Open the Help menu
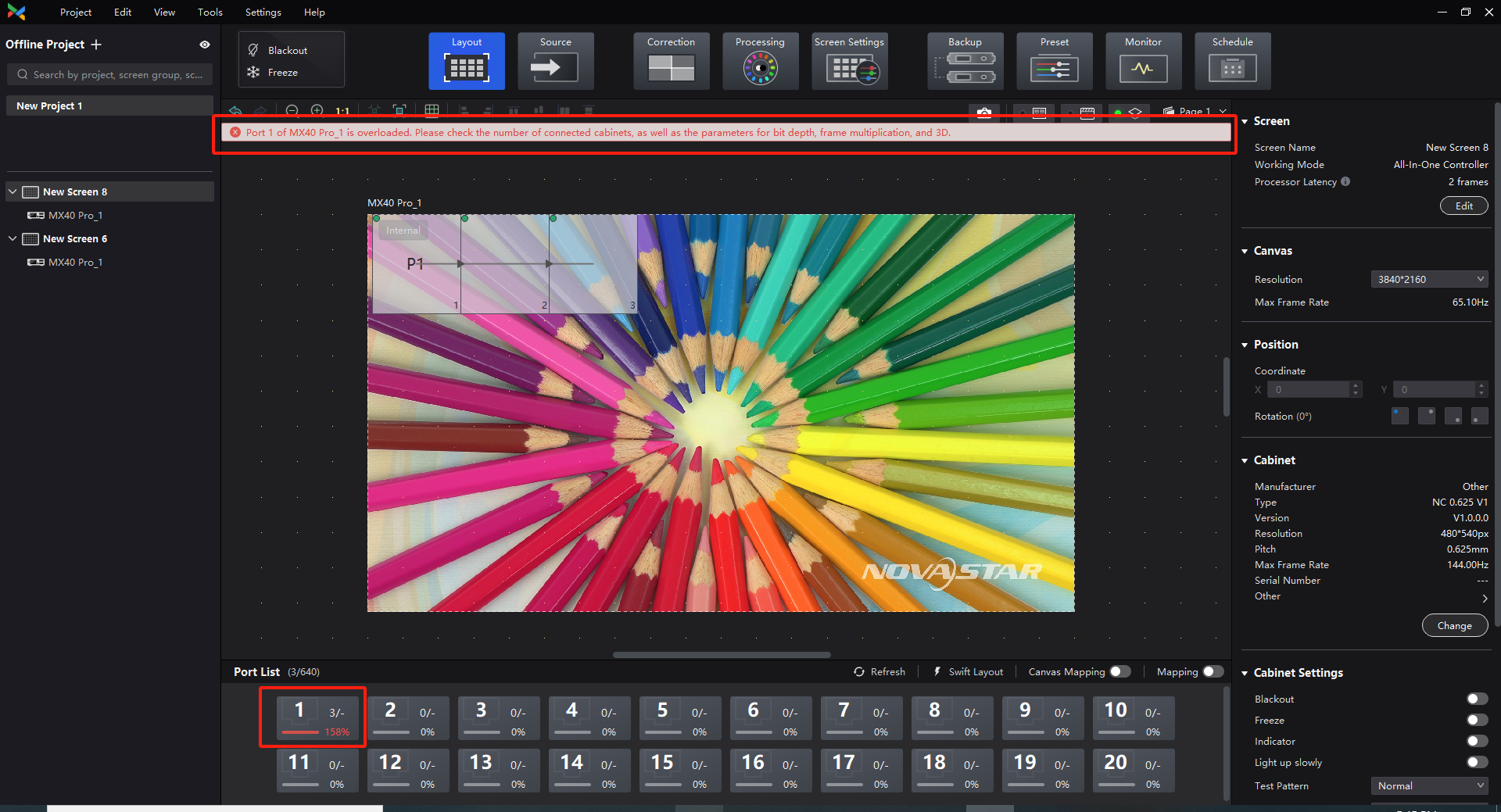 click(x=314, y=12)
